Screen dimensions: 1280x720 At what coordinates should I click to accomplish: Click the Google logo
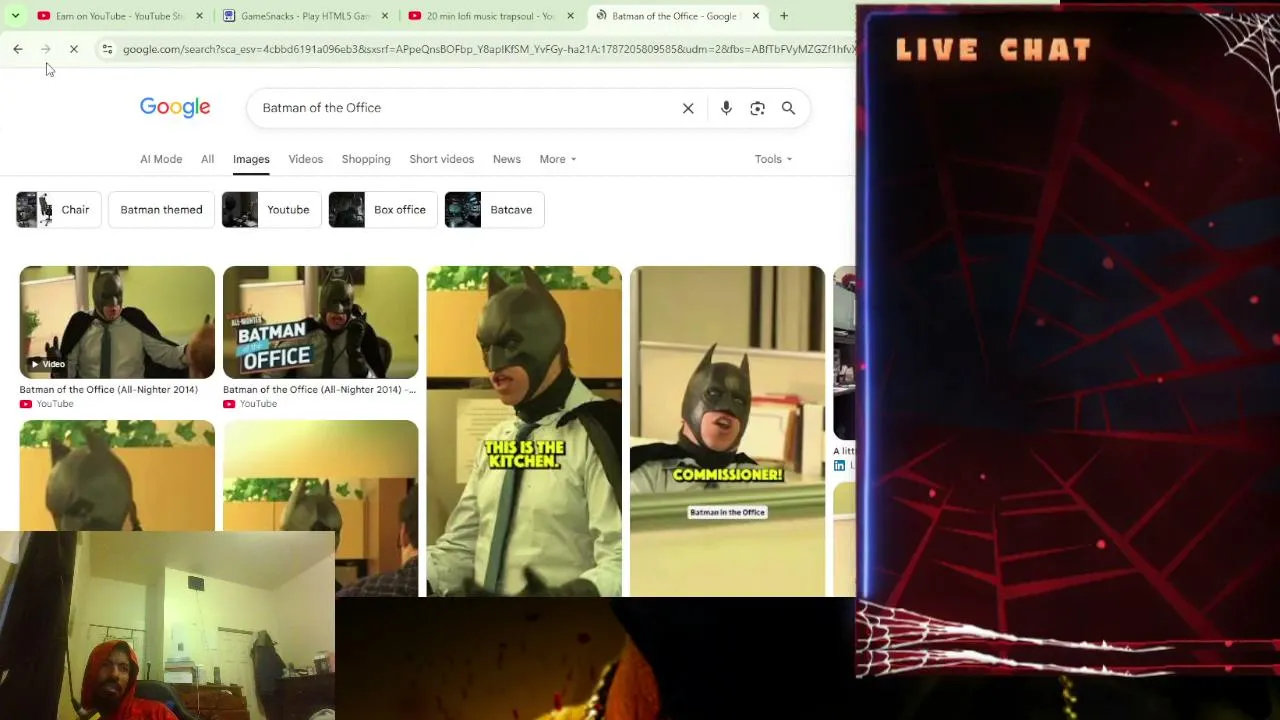tap(175, 108)
